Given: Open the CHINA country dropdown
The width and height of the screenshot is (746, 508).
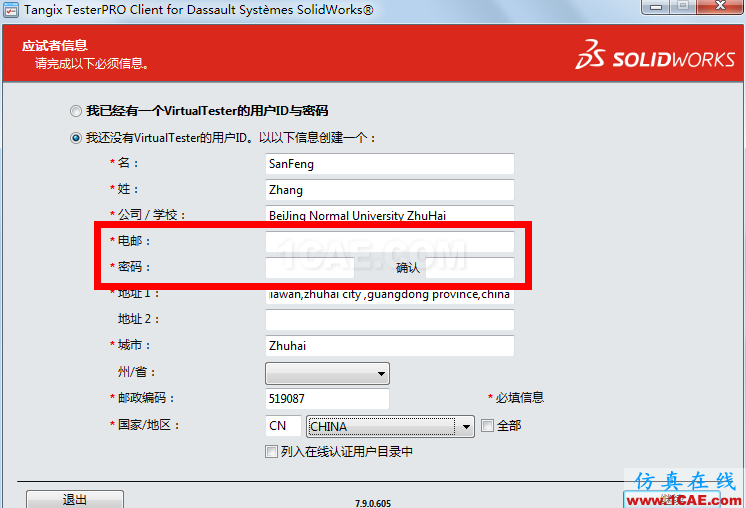Looking at the screenshot, I should pyautogui.click(x=390, y=426).
